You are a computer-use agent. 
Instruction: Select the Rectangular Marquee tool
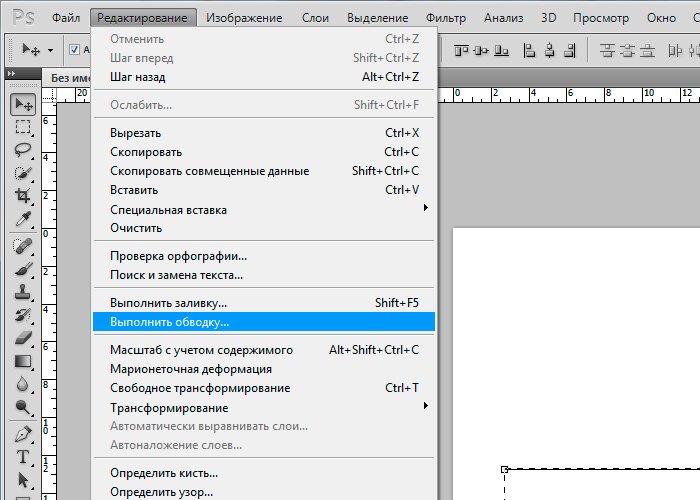[23, 127]
